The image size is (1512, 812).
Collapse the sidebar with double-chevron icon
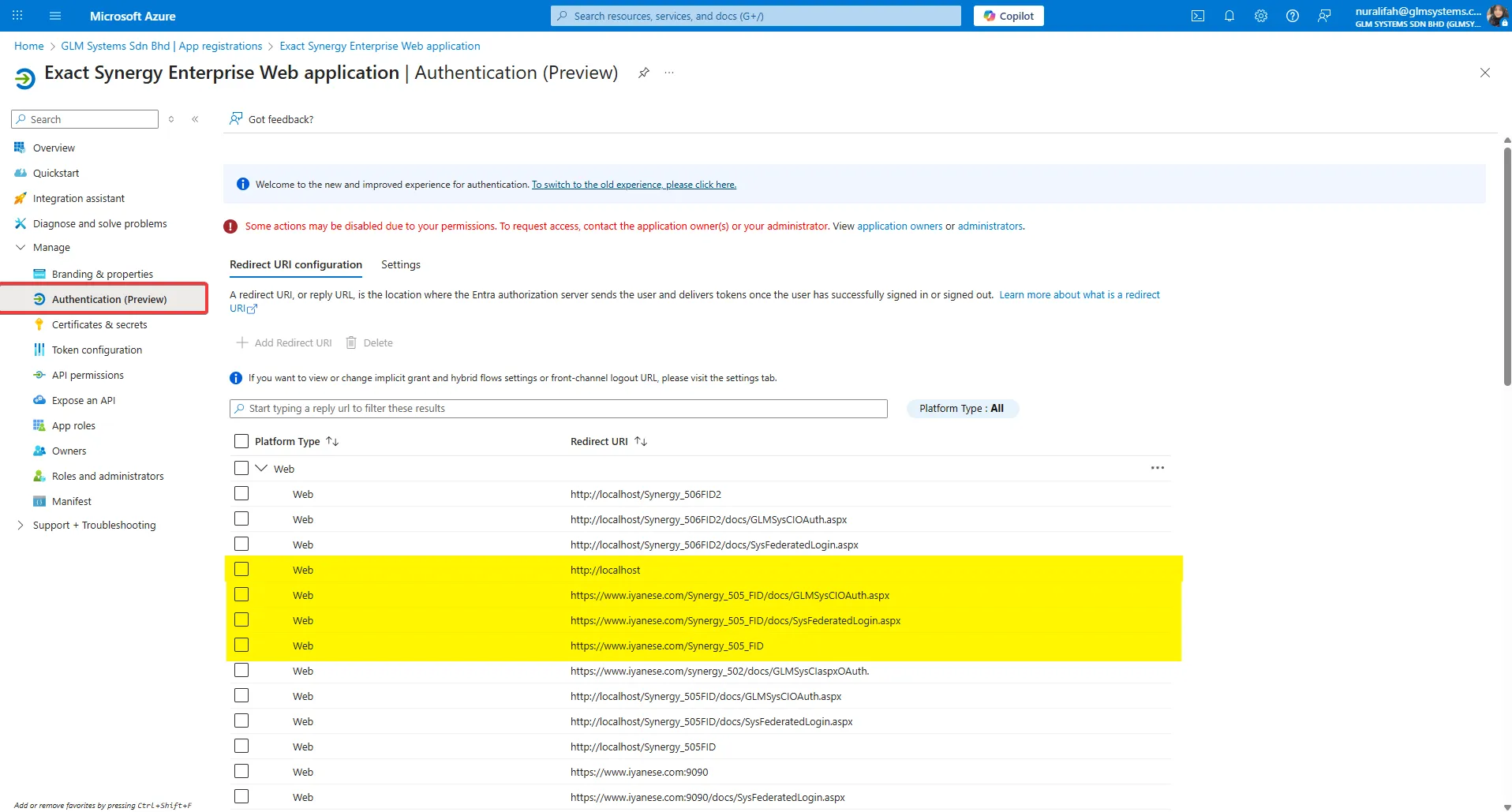click(195, 119)
